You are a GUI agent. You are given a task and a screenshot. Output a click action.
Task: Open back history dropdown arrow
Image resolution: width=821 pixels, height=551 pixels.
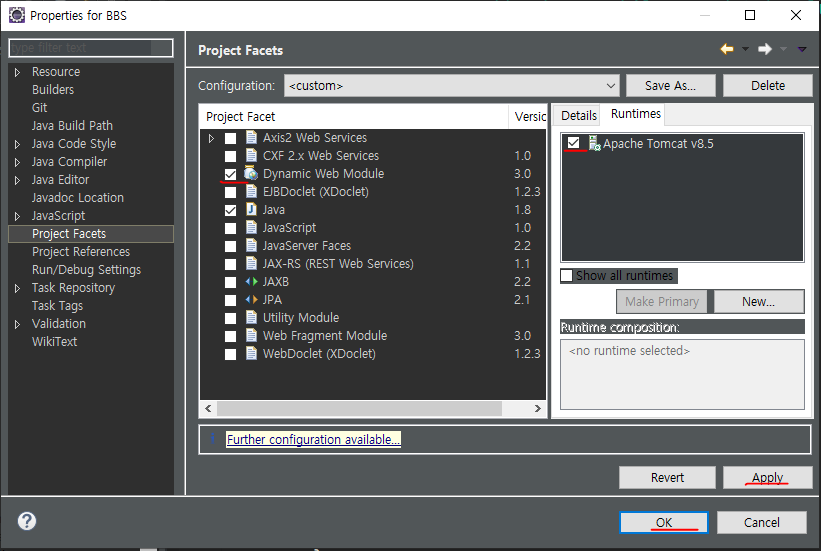tap(745, 49)
